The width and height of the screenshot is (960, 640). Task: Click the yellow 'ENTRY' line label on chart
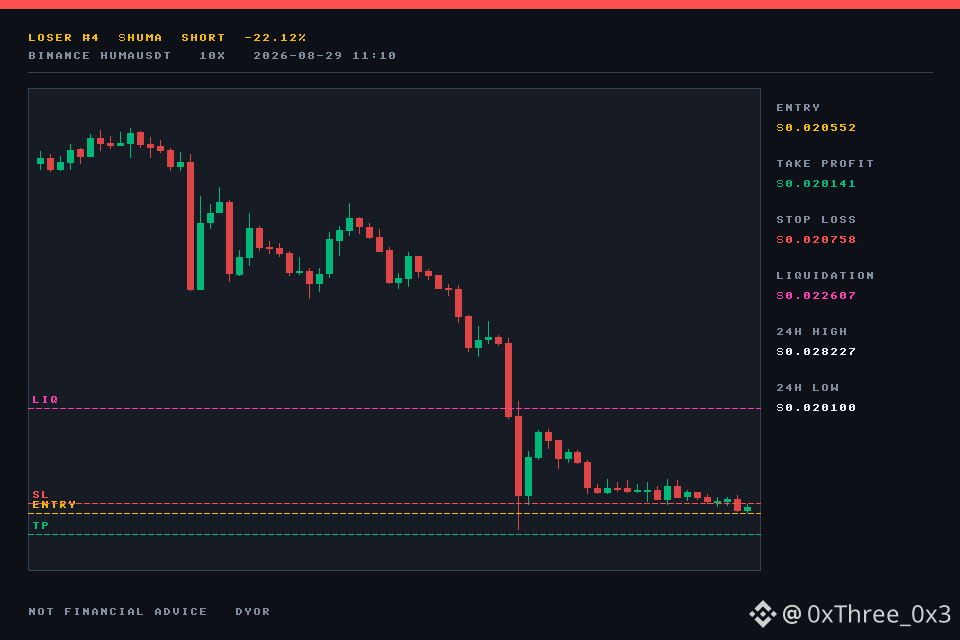click(x=54, y=505)
